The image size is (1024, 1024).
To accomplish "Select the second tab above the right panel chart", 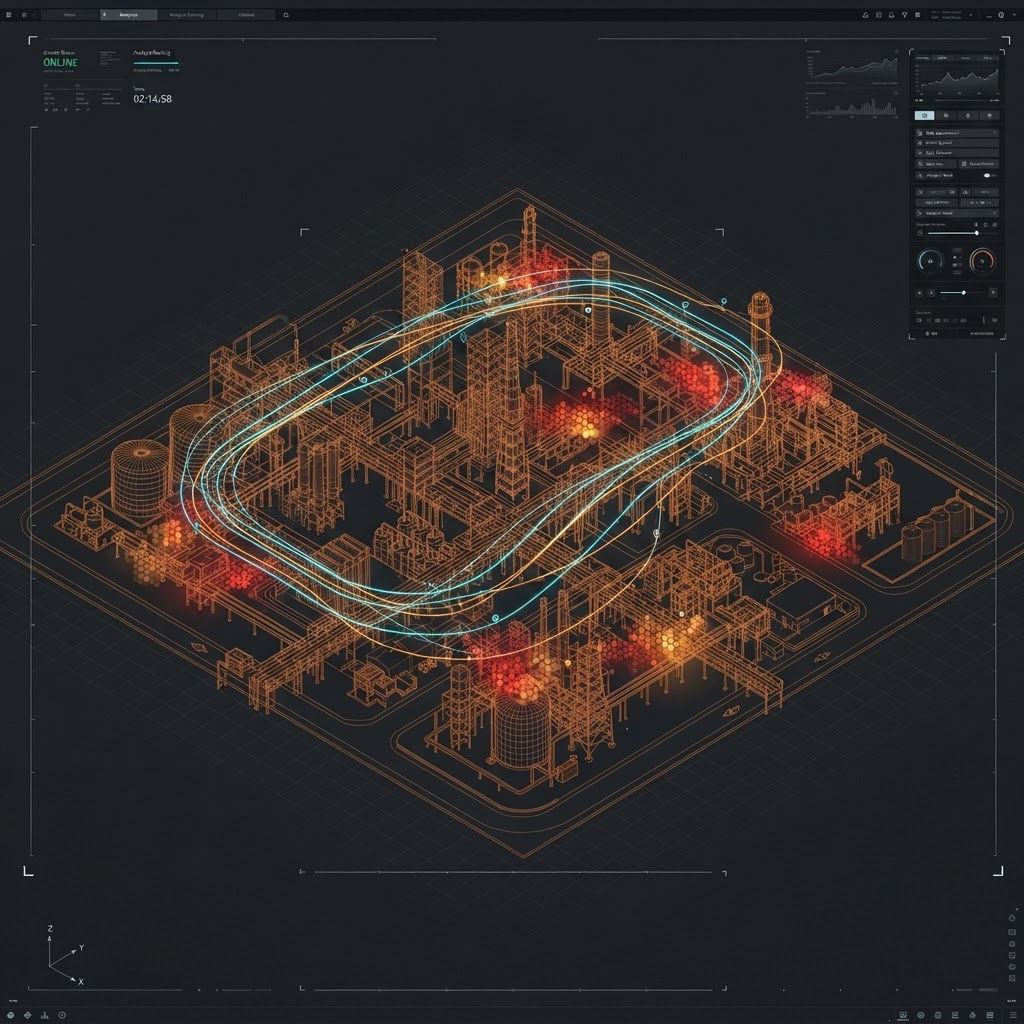I will [943, 58].
